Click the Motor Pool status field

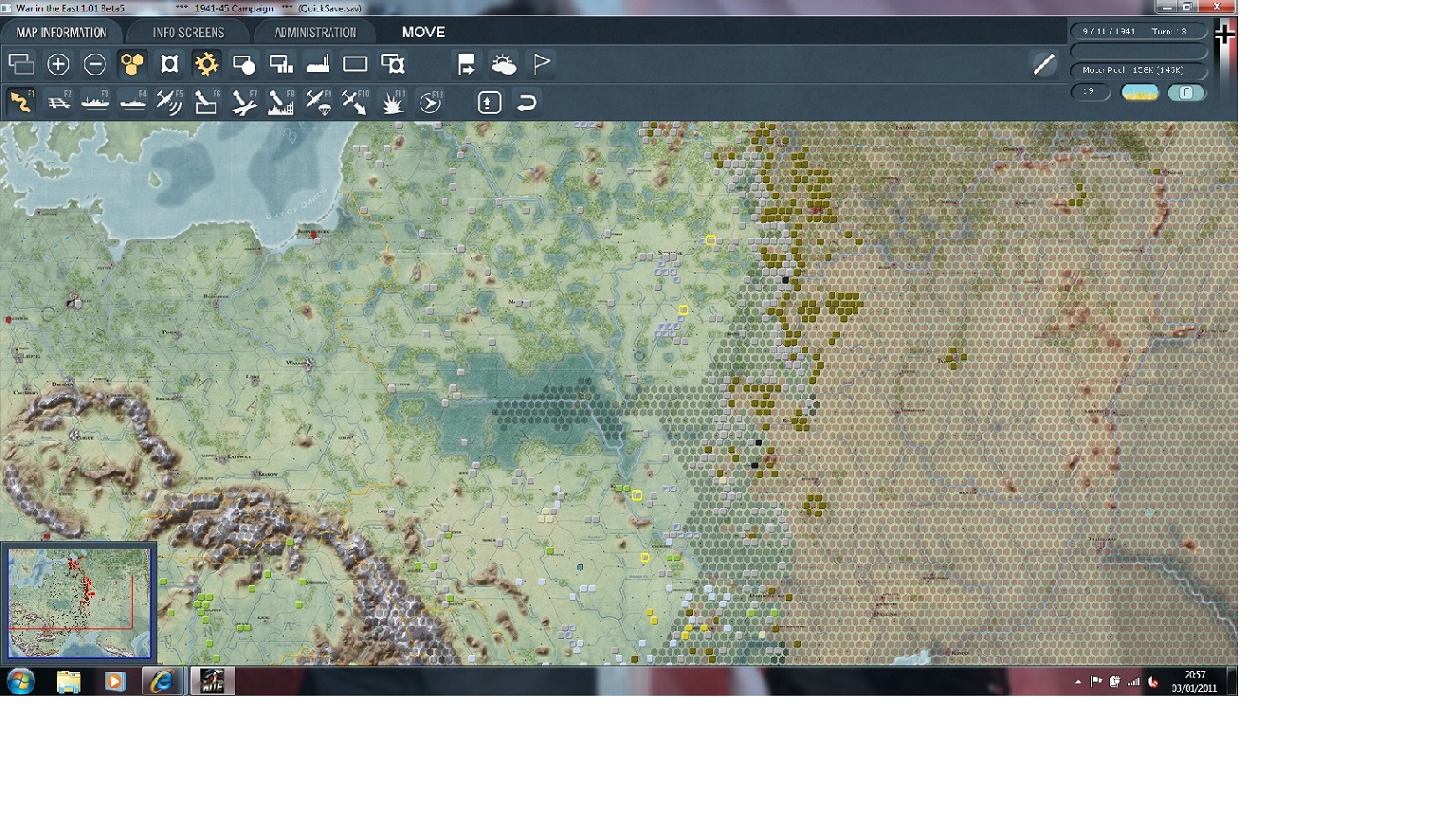coord(1138,70)
